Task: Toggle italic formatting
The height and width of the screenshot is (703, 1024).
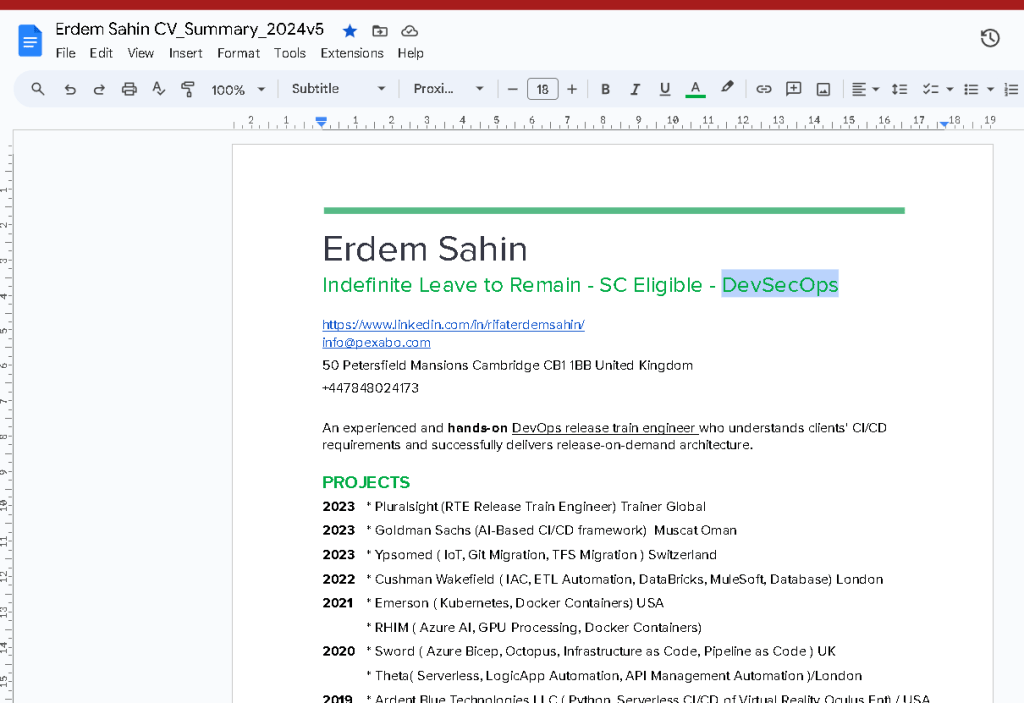Action: click(635, 89)
